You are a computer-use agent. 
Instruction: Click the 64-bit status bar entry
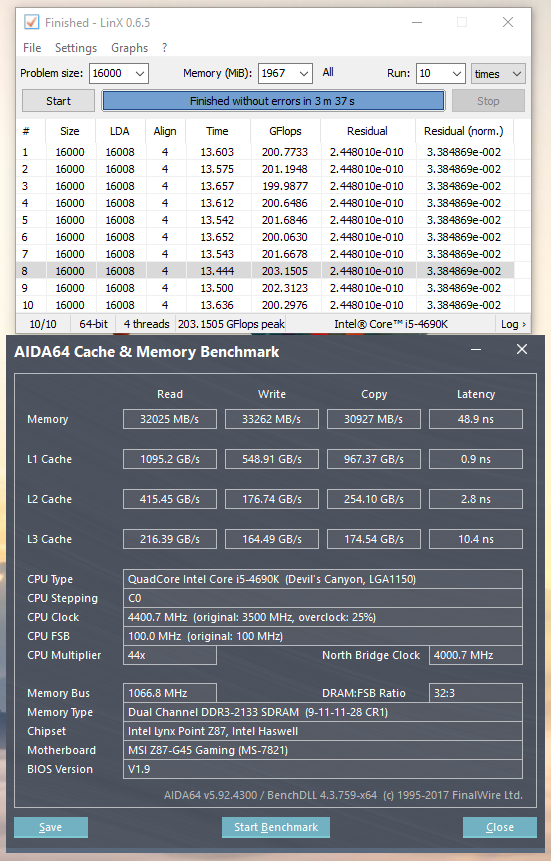click(x=93, y=324)
